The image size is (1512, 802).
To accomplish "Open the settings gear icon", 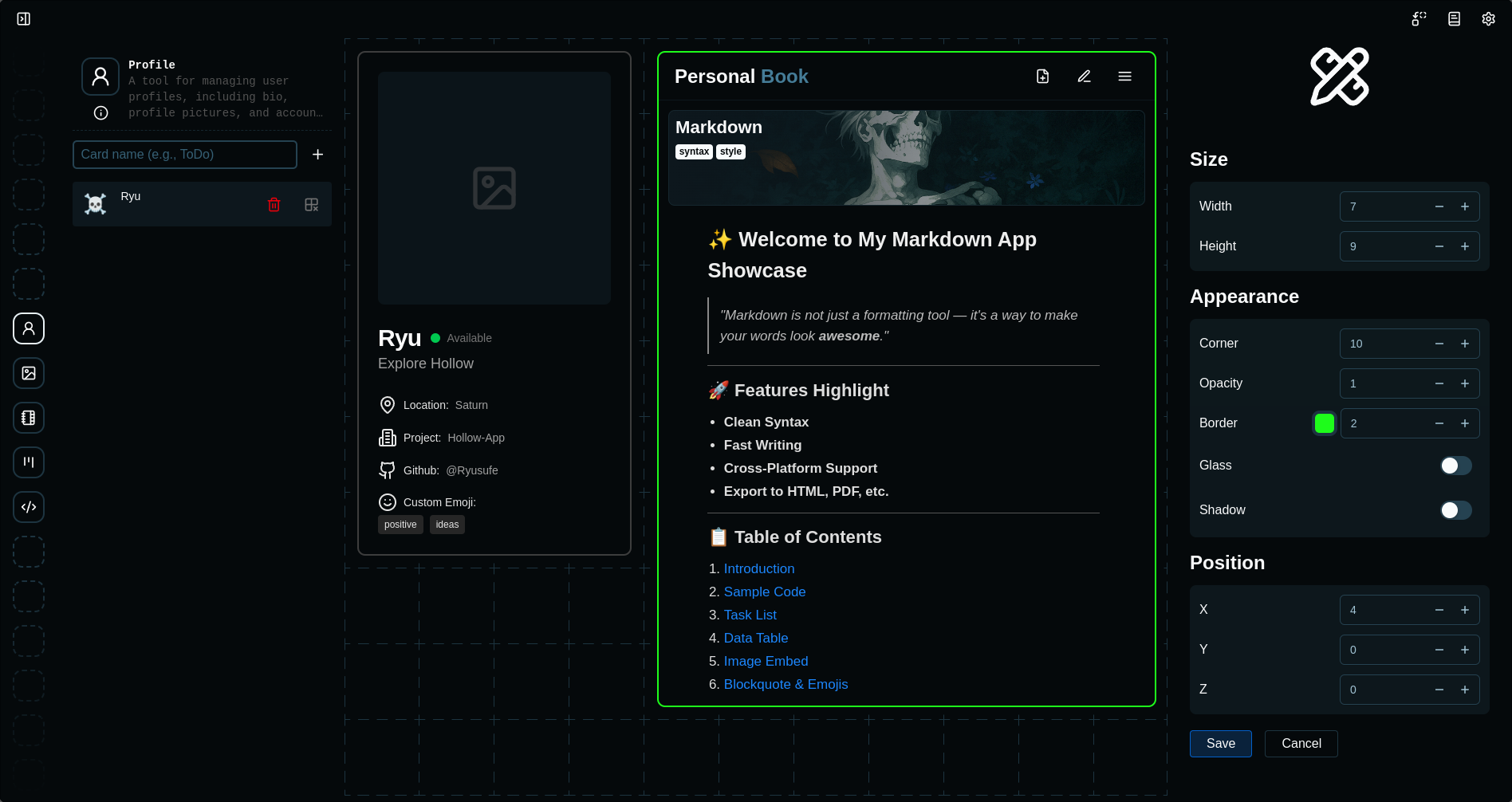I will [x=1488, y=18].
